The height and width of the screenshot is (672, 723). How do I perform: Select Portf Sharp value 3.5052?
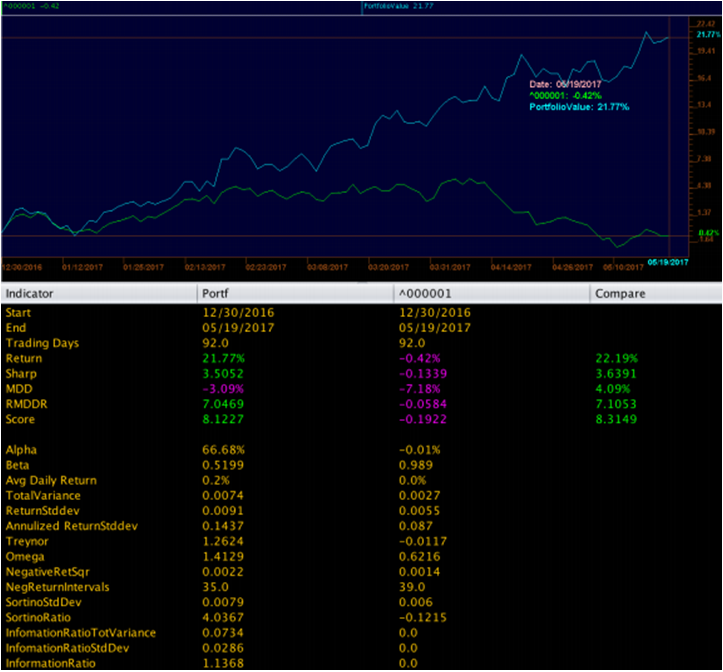[x=223, y=374]
